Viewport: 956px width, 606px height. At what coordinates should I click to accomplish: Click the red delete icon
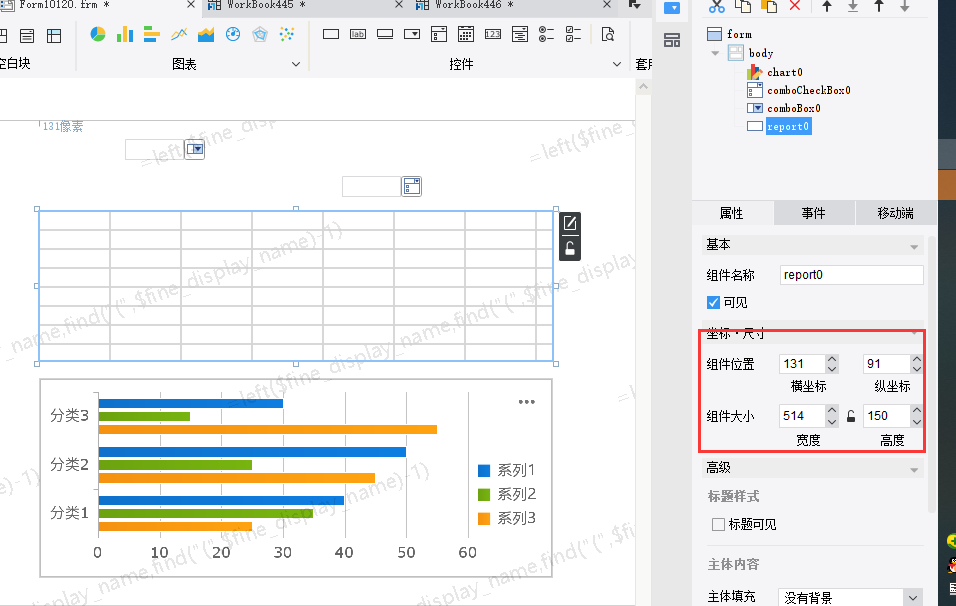tap(795, 6)
